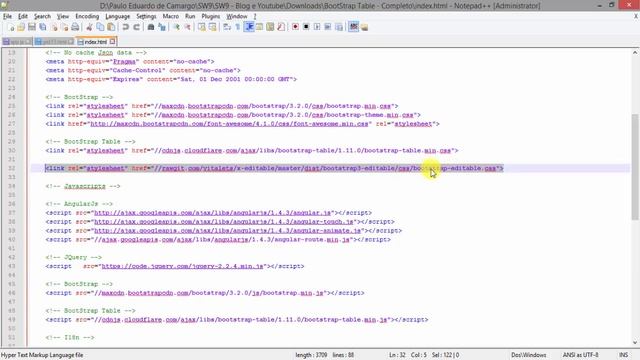Image resolution: width=640 pixels, height=360 pixels.
Task: Zoom in using the toolbar icon
Action: tap(176, 27)
